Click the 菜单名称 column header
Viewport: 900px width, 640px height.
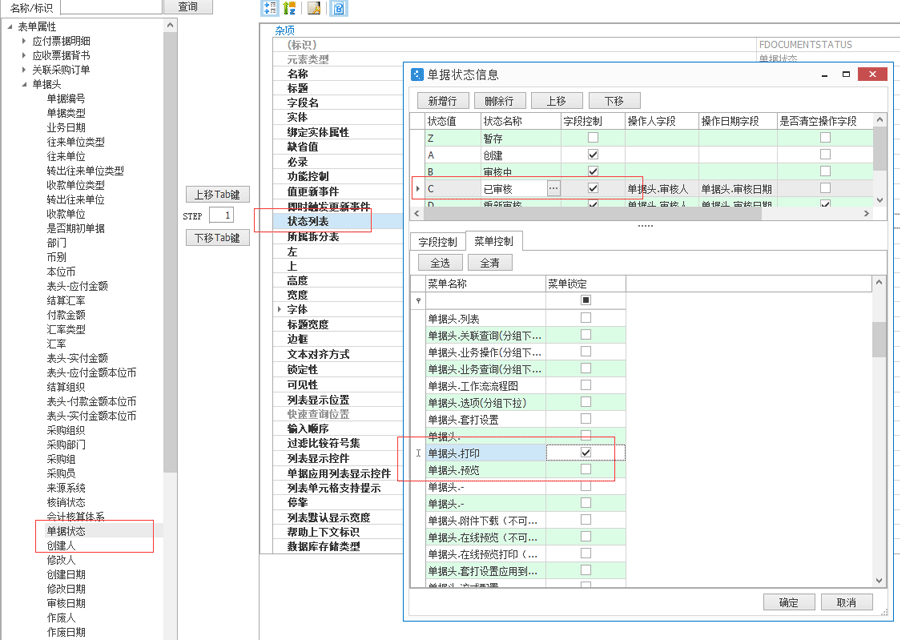point(486,284)
